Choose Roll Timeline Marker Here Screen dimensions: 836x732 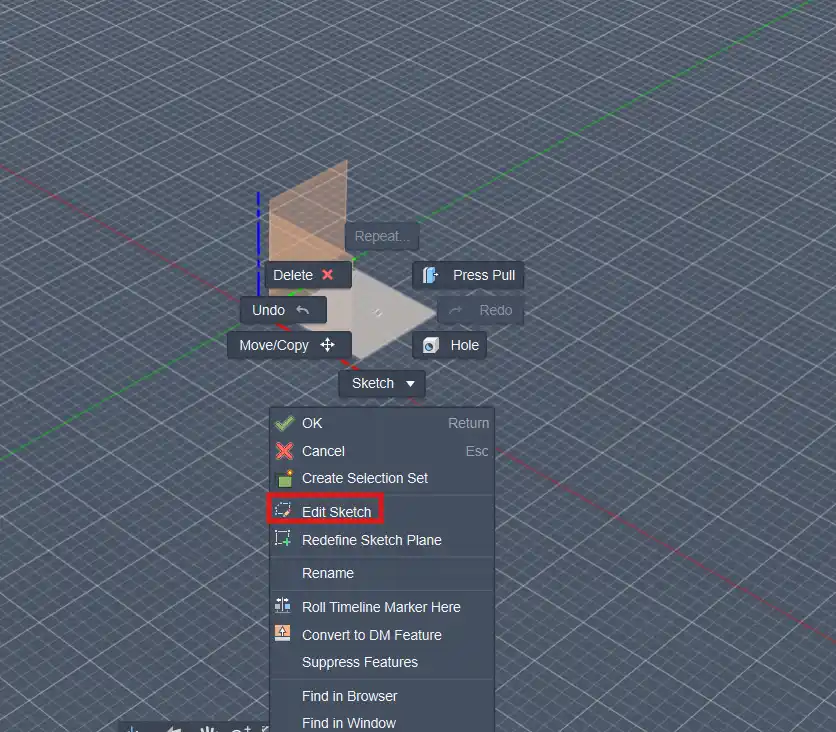382,607
